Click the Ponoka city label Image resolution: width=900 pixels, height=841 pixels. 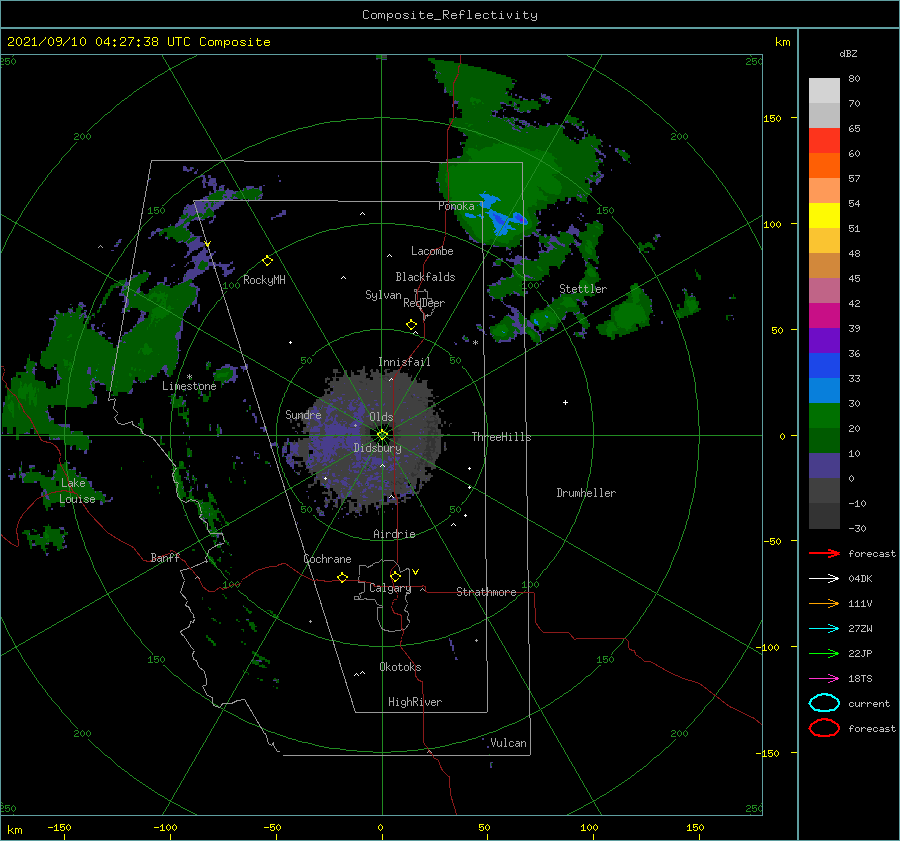click(456, 206)
